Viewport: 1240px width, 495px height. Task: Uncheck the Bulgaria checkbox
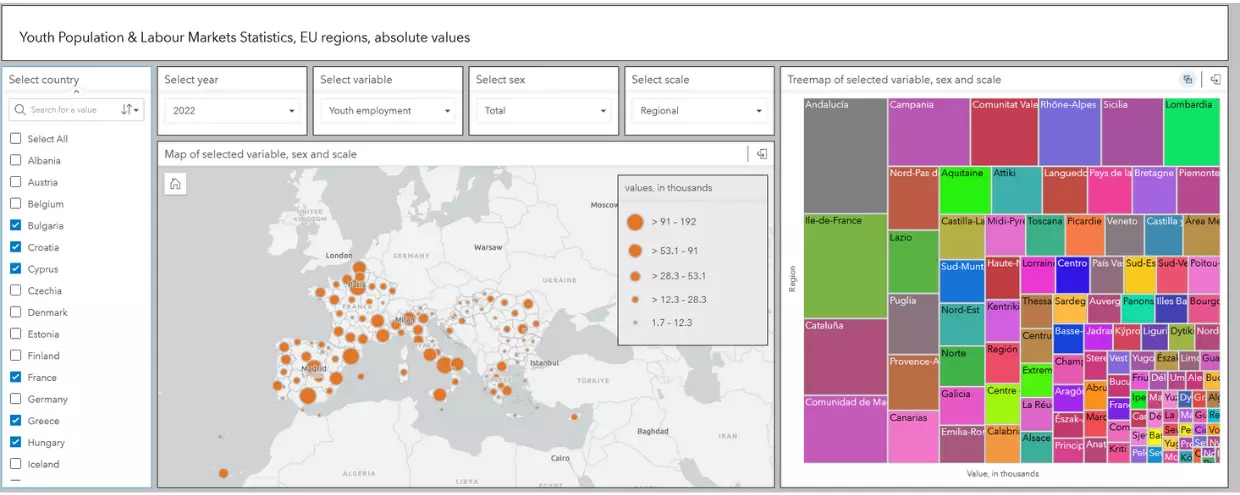pos(15,226)
